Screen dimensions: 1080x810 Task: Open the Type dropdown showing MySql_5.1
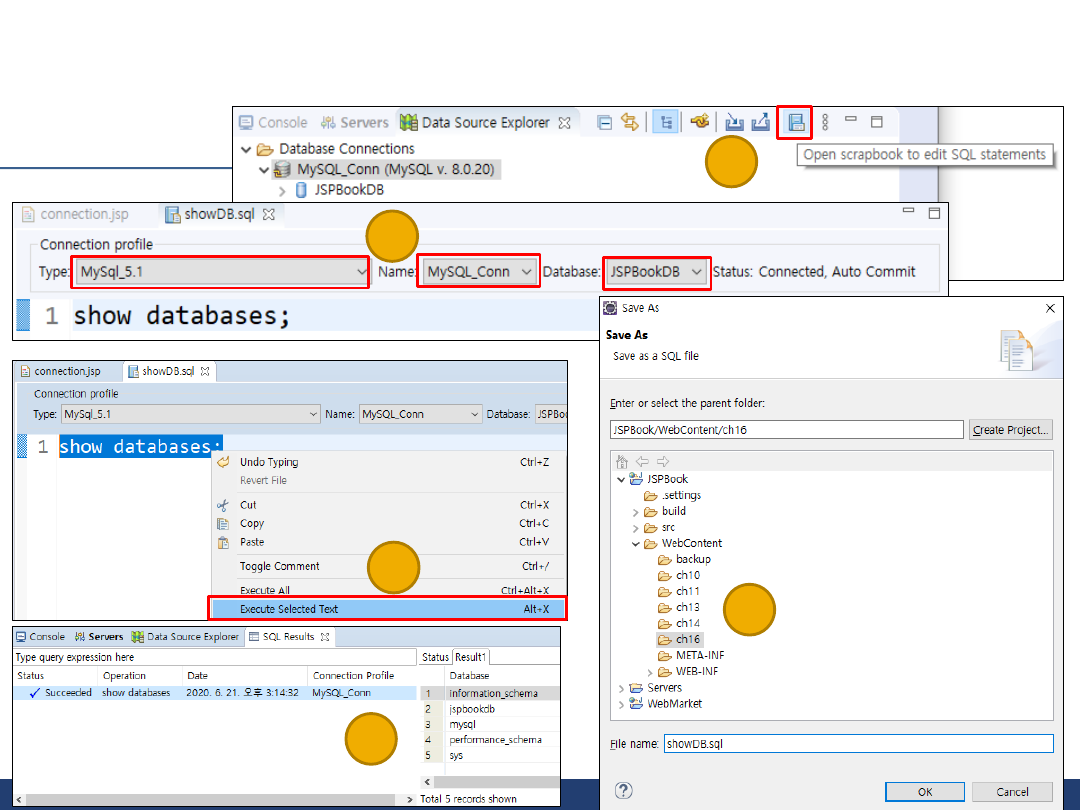pyautogui.click(x=220, y=272)
